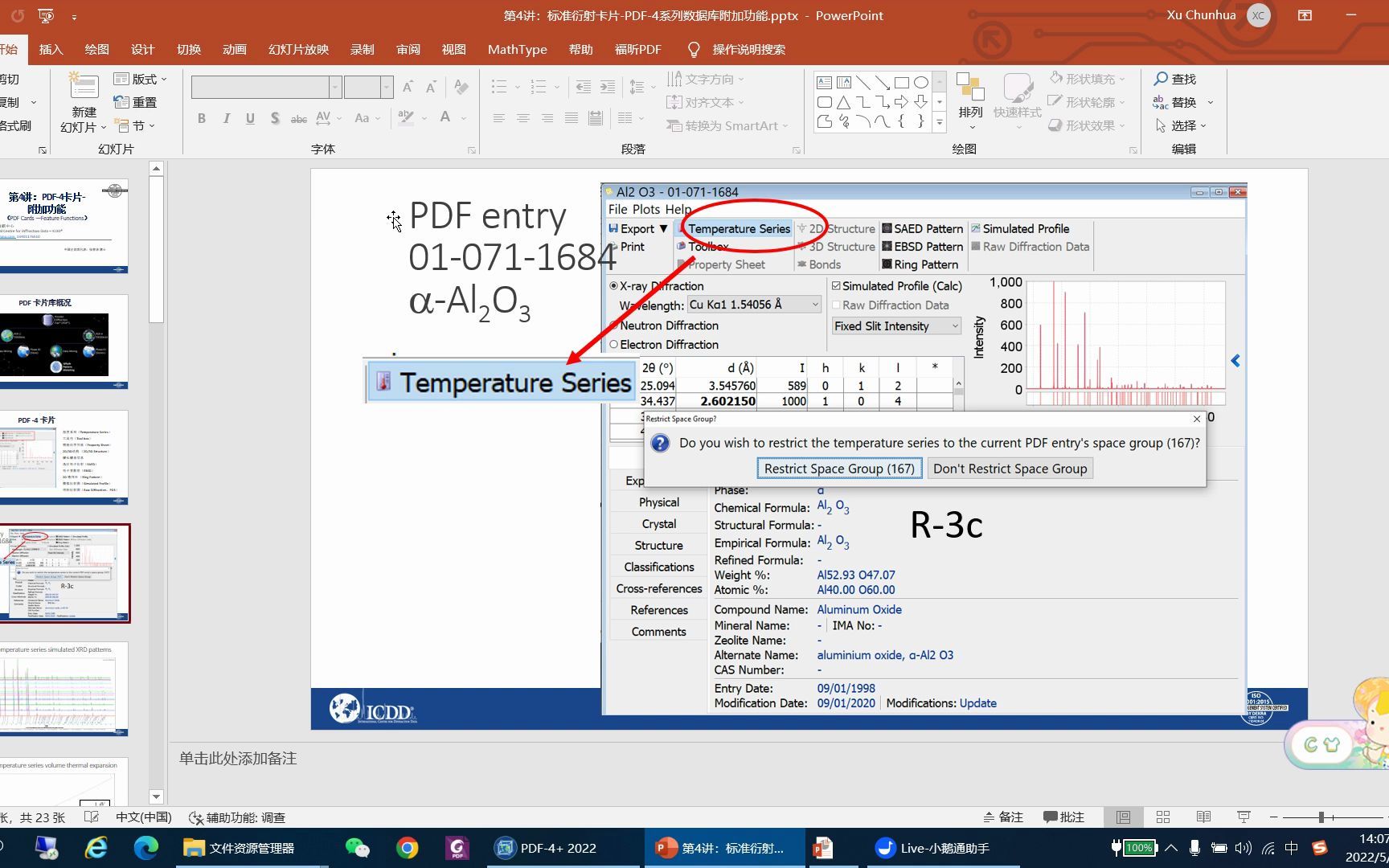This screenshot has width=1389, height=868.
Task: Switch to Reading view in status bar
Action: [x=1203, y=817]
